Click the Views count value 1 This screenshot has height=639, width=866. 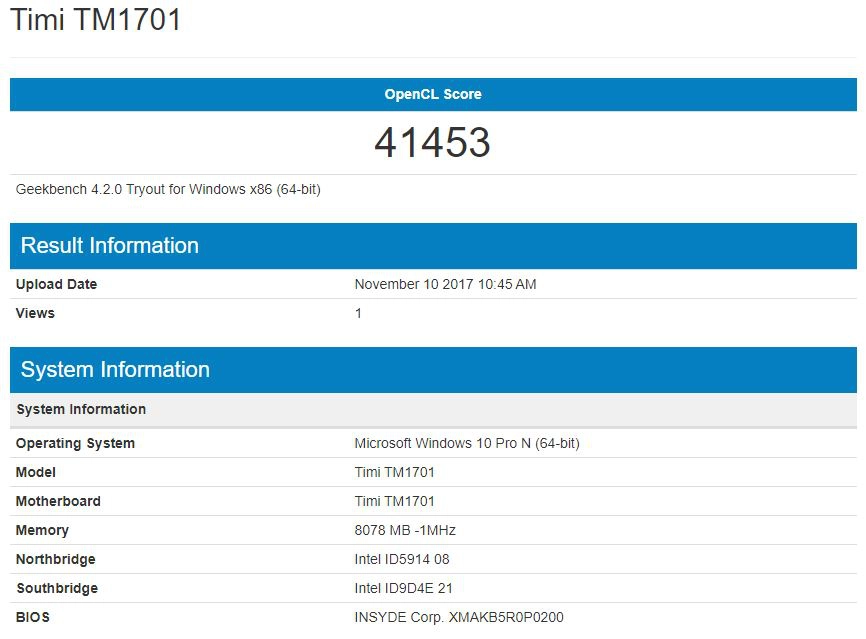358,313
